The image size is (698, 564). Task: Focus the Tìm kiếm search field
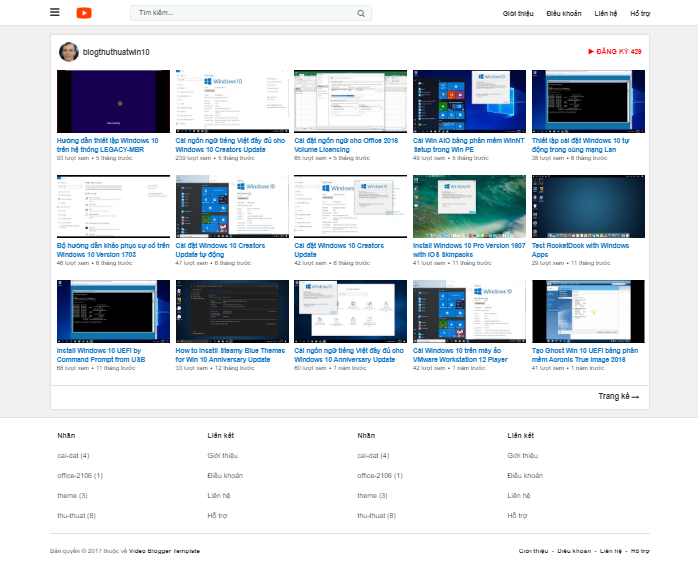(251, 13)
